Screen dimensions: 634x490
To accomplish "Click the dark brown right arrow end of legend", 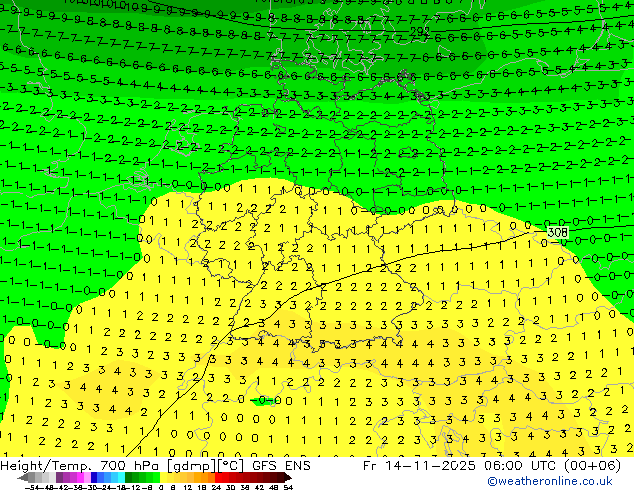I will pos(288,478).
